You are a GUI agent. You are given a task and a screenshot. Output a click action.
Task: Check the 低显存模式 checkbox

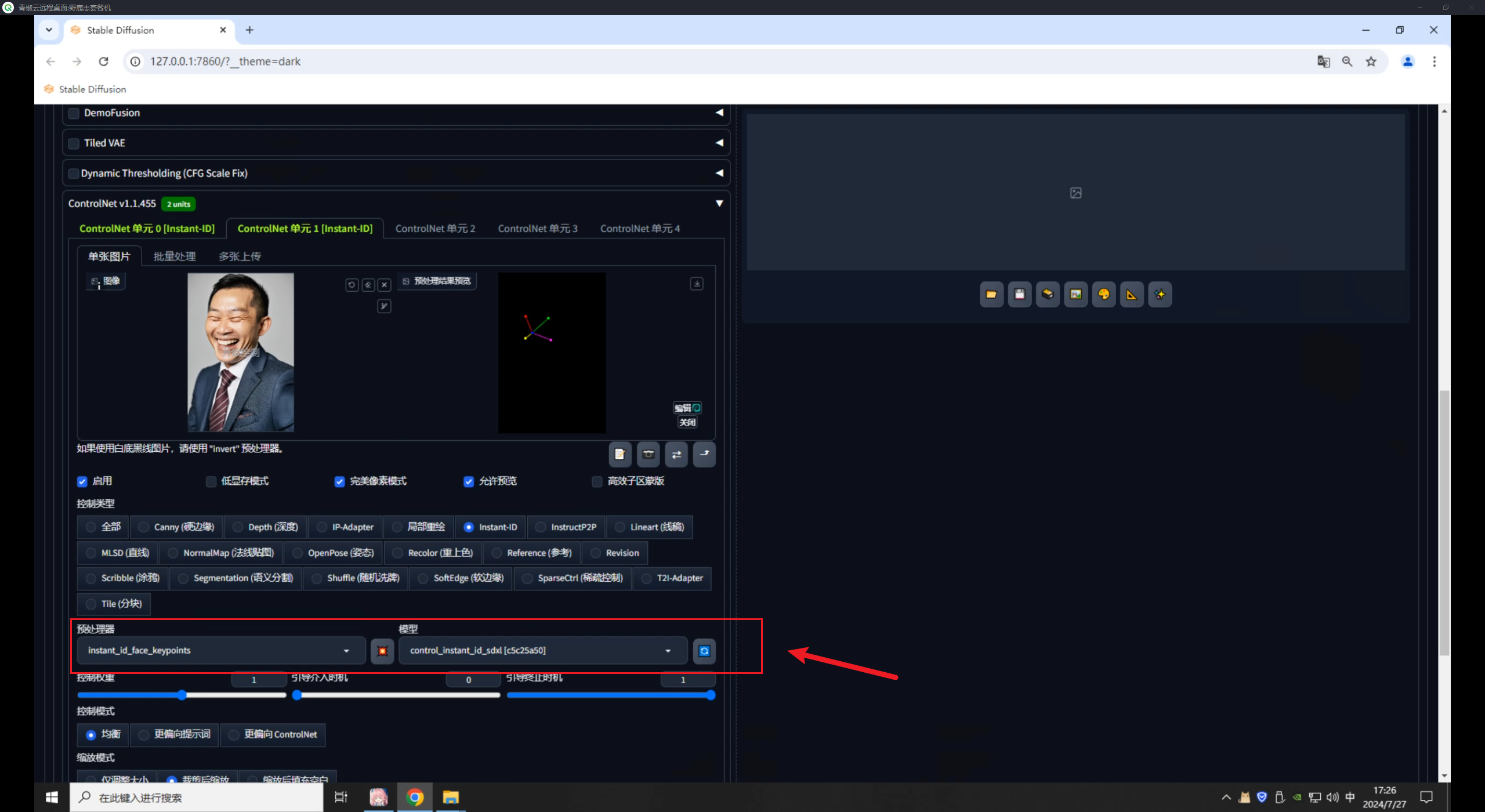211,481
